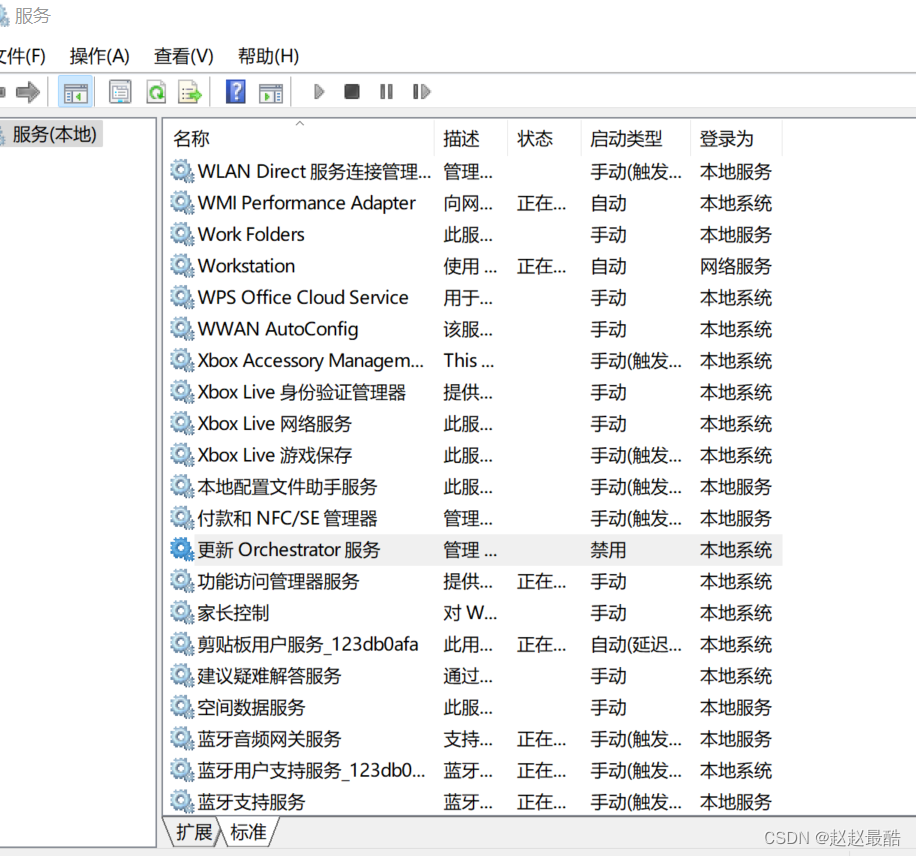Select 剪贴板用户服务_123db0afa entry
The height and width of the screenshot is (856, 916).
tap(308, 644)
